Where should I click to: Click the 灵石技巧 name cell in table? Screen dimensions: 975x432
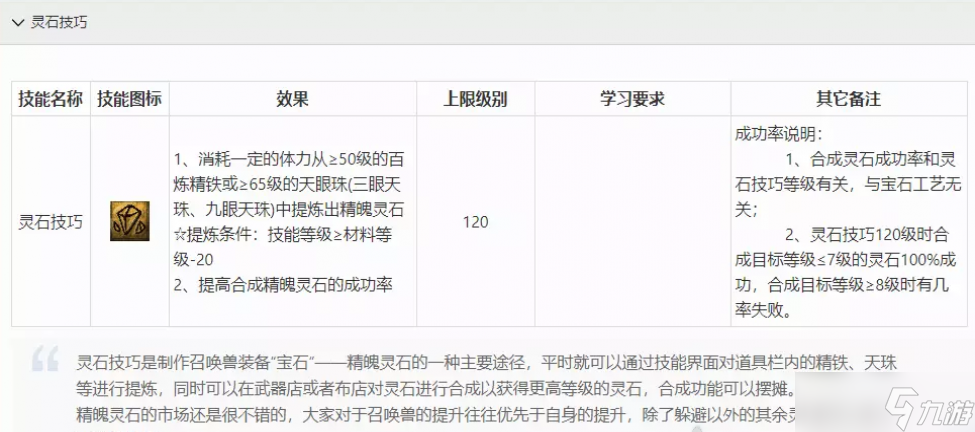click(x=51, y=222)
